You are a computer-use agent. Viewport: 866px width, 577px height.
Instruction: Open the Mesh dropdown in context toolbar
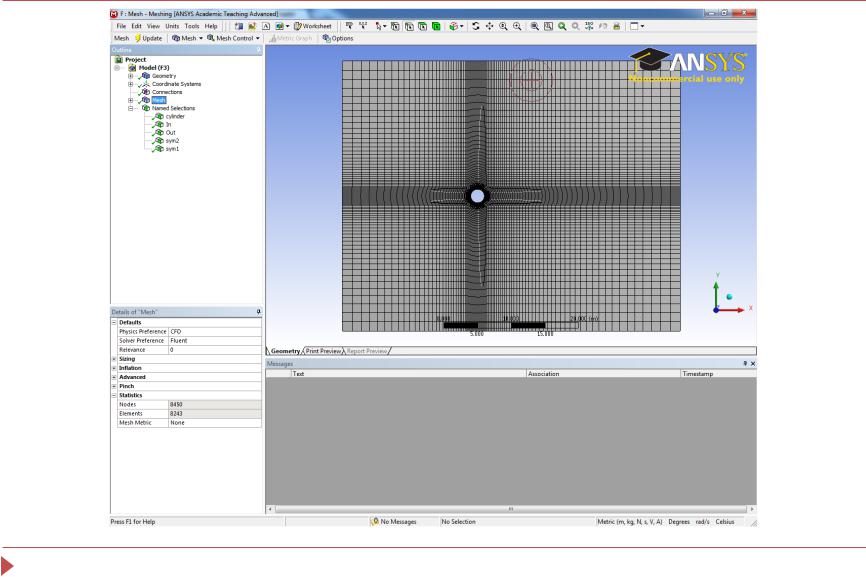point(187,38)
